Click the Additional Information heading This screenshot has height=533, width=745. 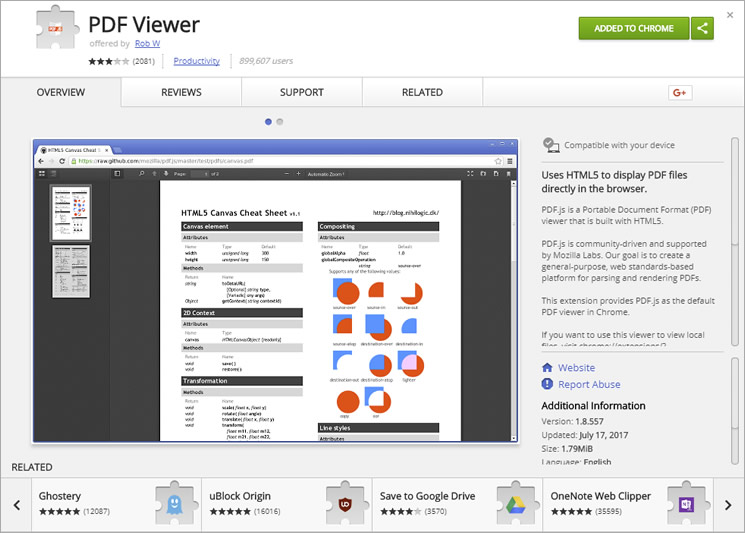(x=593, y=406)
